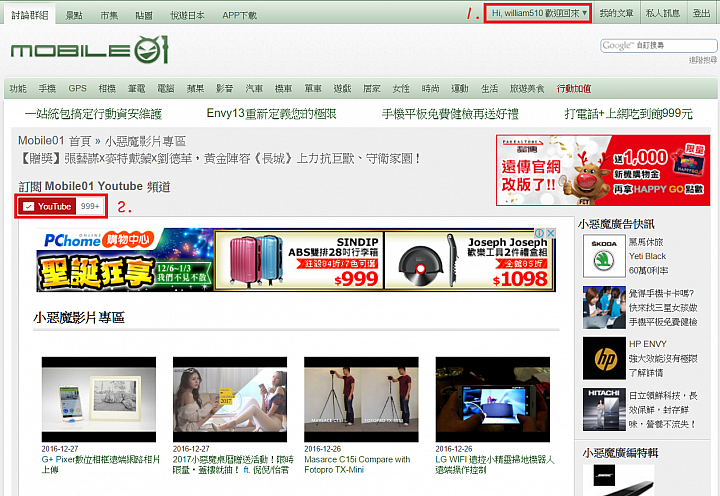Select the 市集 tab
This screenshot has height=496, width=720.
click(109, 16)
